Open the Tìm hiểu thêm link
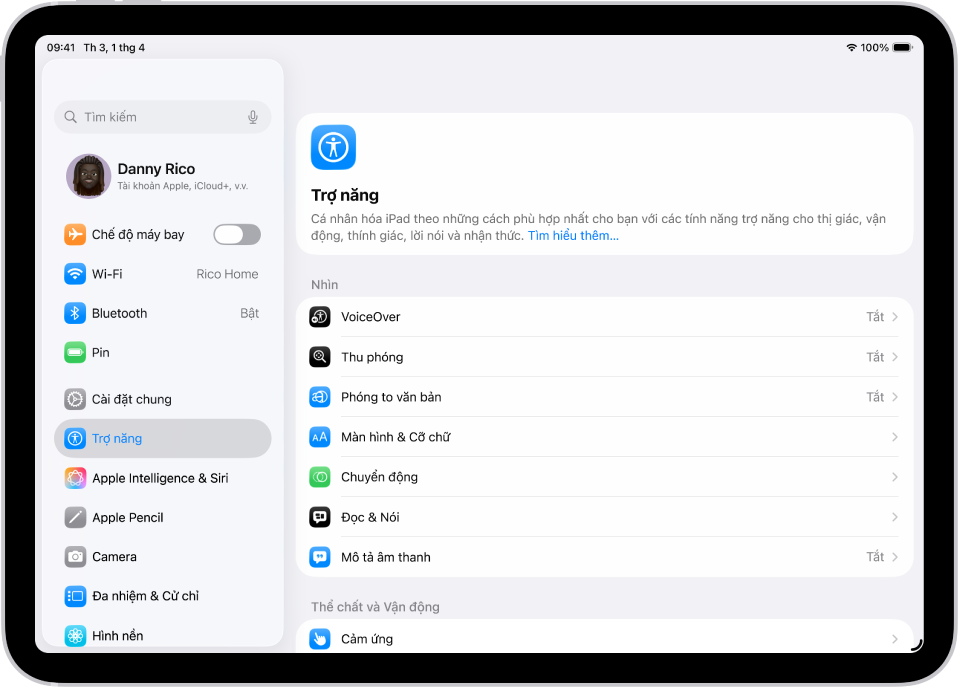The image size is (960, 692). [x=573, y=236]
